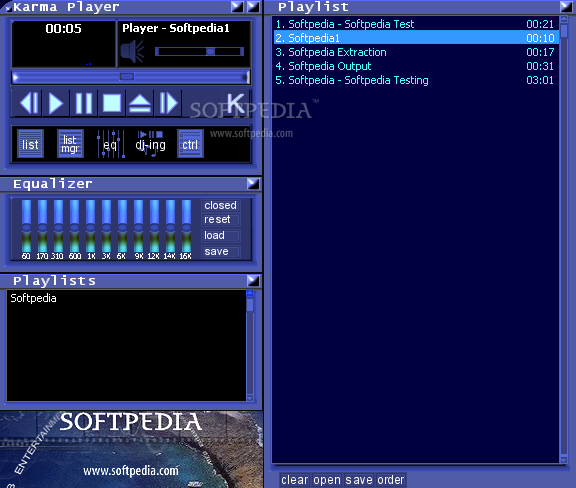The image size is (576, 488).
Task: Stop playback with the square button
Action: click(x=112, y=103)
